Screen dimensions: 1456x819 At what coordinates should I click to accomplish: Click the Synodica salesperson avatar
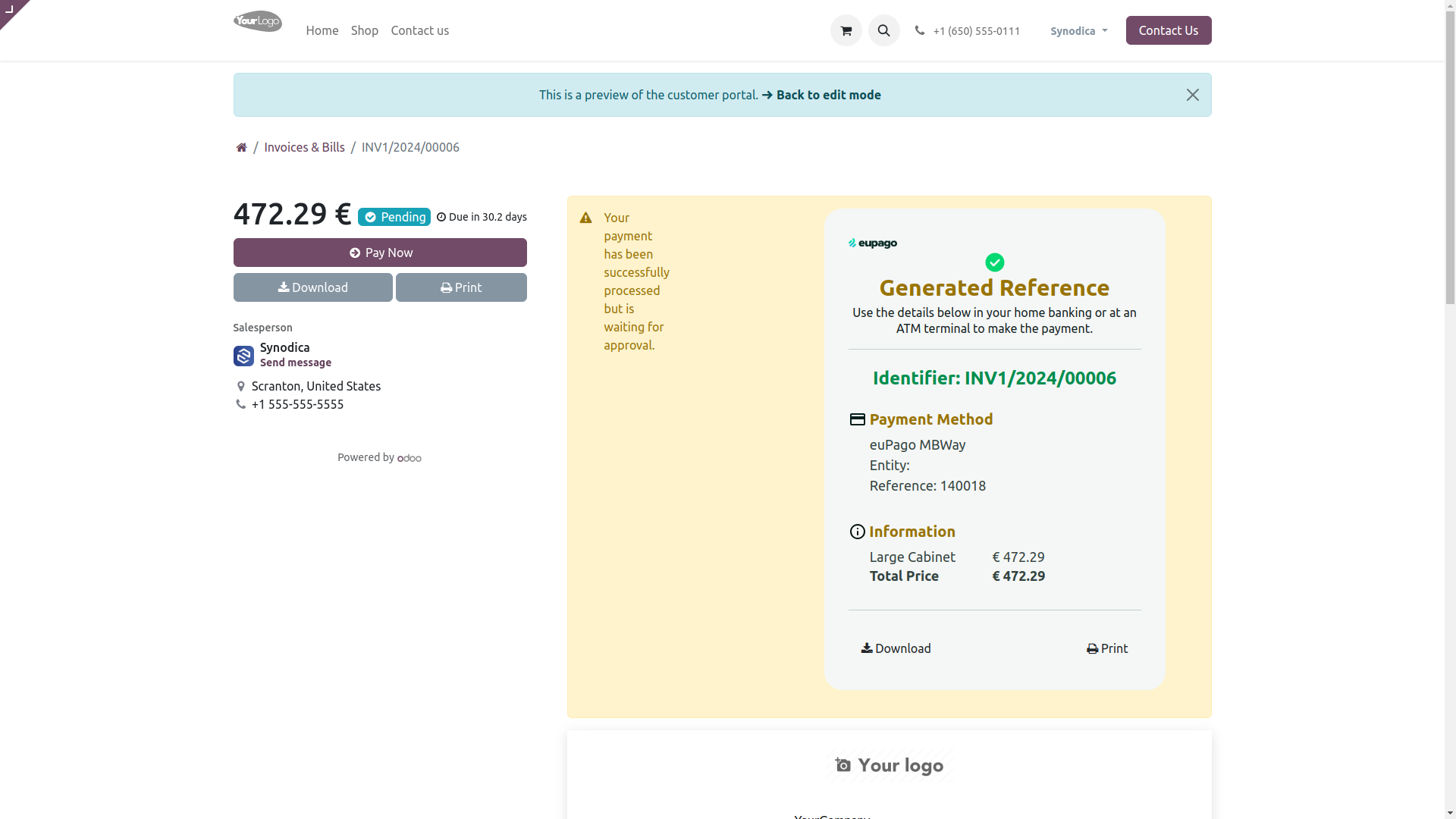tap(243, 356)
